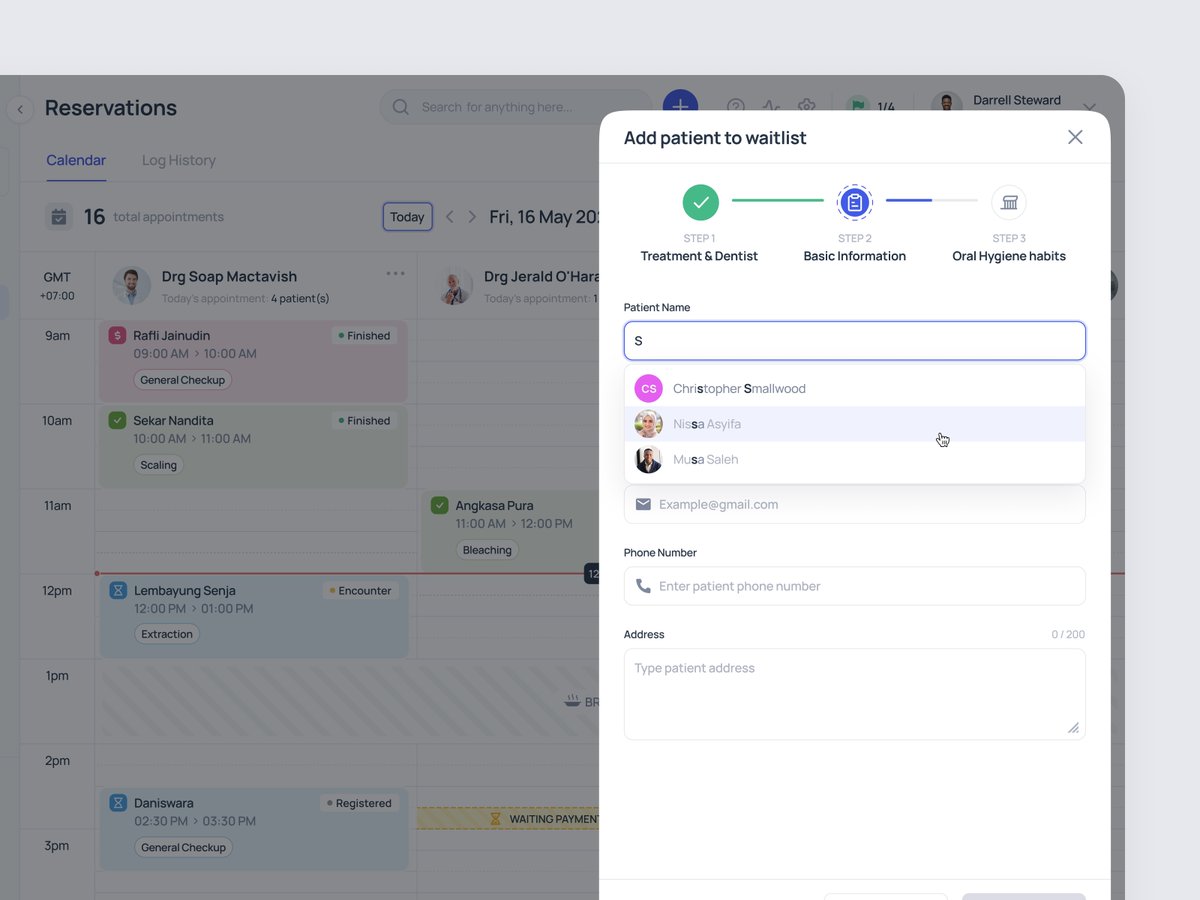Click the Enter patient phone number field

point(855,586)
